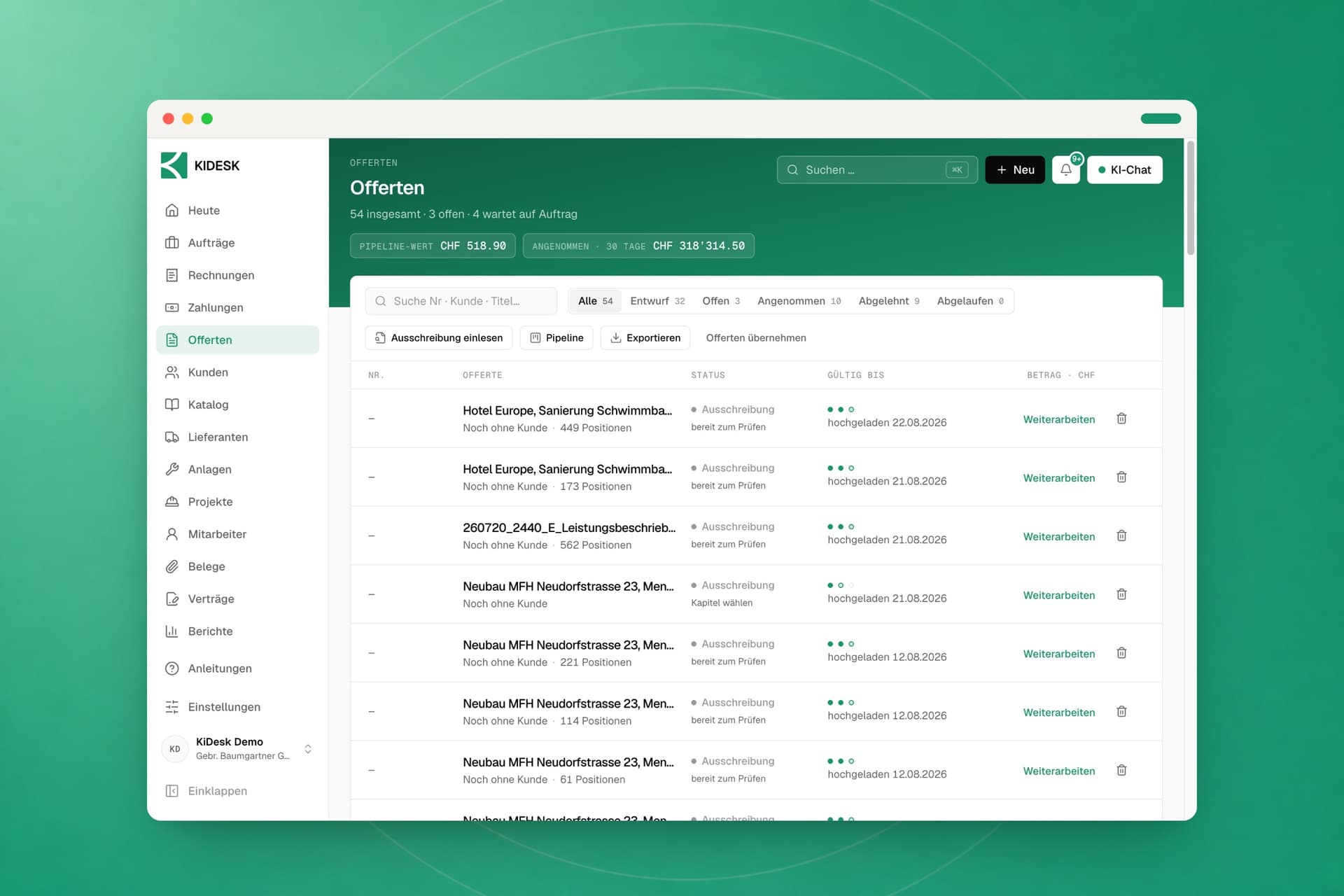This screenshot has width=1344, height=896.
Task: Select the Angenommen filter tab
Action: pos(799,301)
